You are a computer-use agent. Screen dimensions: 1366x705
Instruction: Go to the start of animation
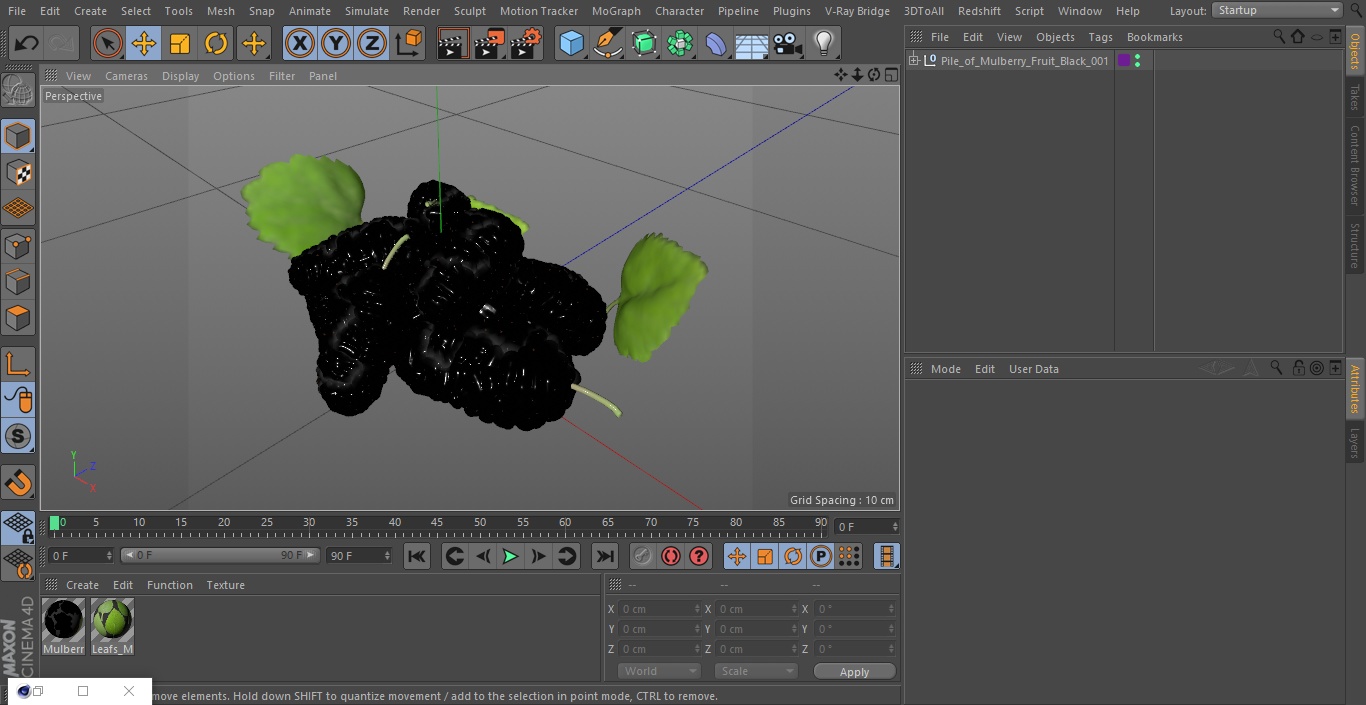point(417,556)
